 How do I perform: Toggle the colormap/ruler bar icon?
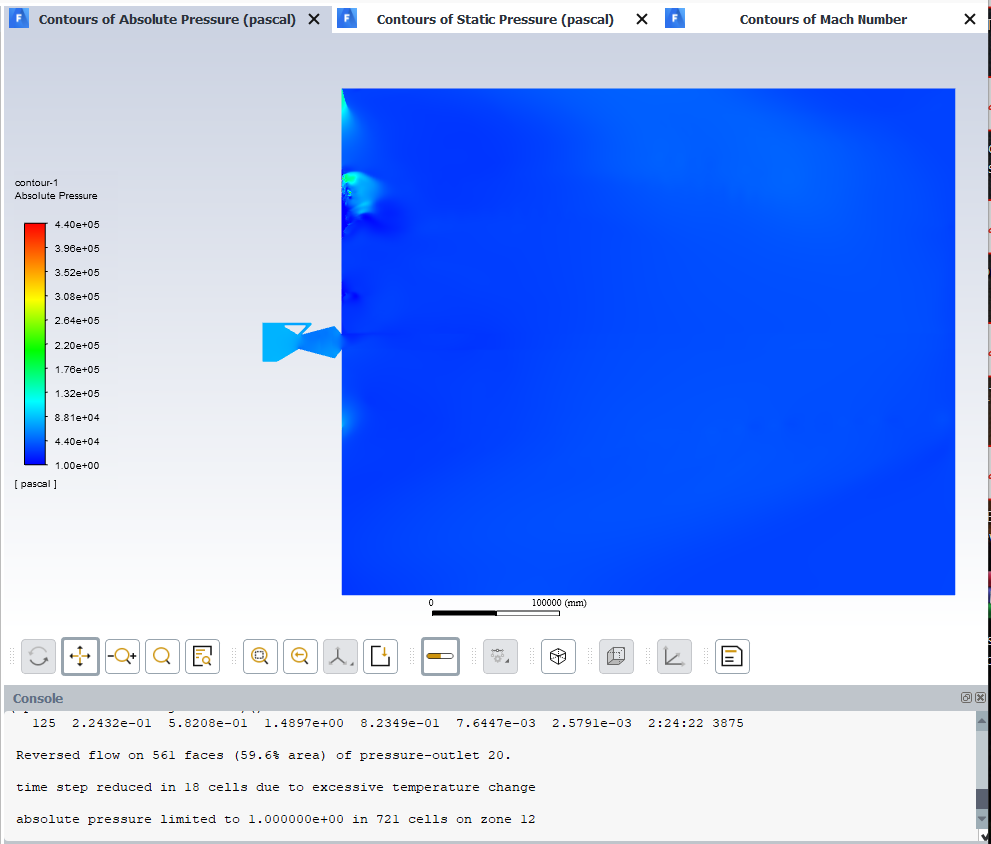coord(440,656)
